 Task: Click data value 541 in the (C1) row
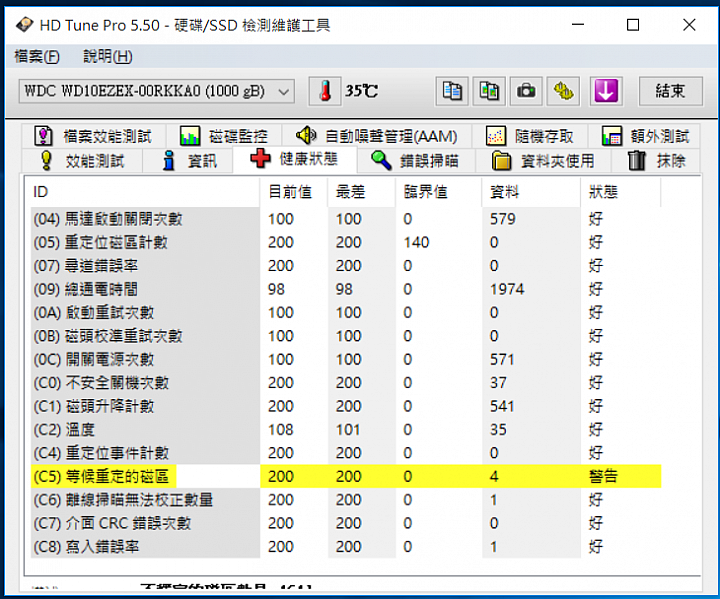coord(502,406)
